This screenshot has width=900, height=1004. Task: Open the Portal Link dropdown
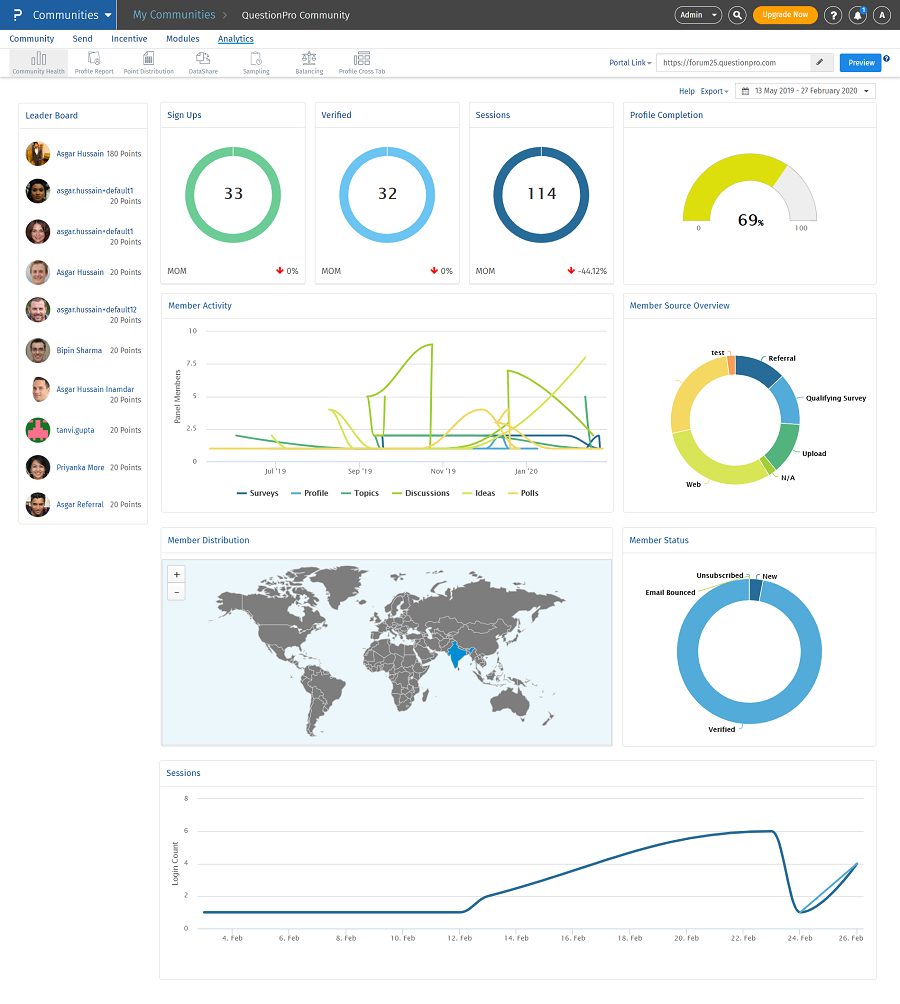[630, 63]
